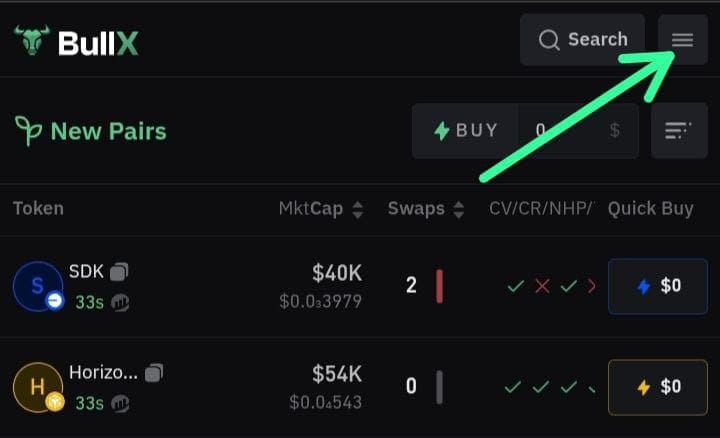The width and height of the screenshot is (720, 438).
Task: Click the SDK red swaps bar
Action: (439, 286)
